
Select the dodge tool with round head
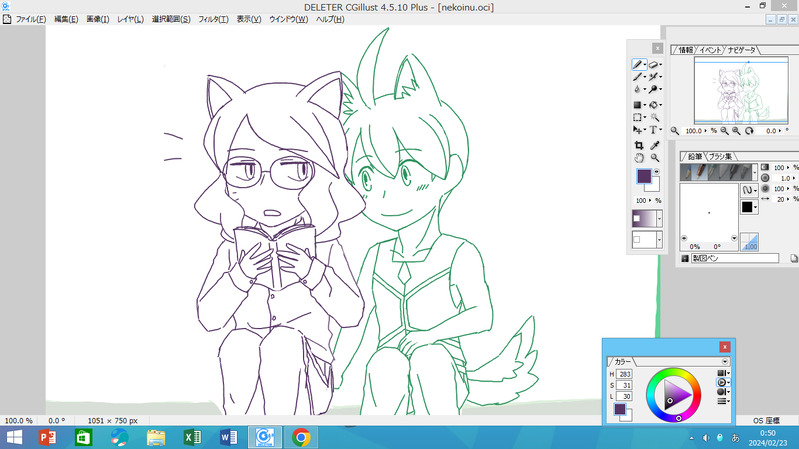pos(653,89)
